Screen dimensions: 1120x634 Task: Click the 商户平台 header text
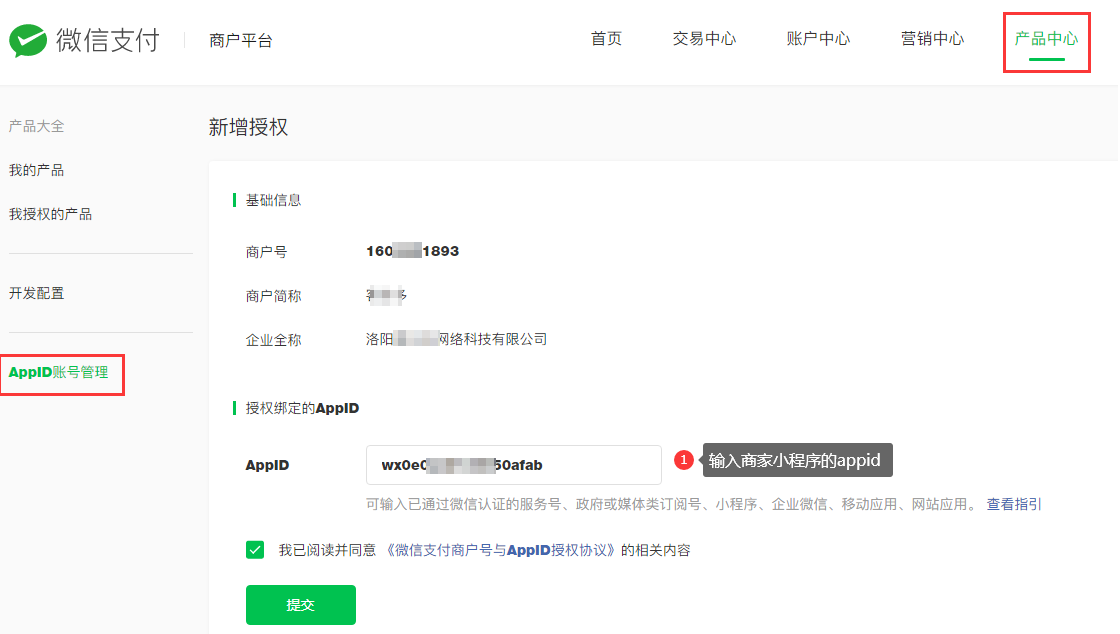click(241, 41)
